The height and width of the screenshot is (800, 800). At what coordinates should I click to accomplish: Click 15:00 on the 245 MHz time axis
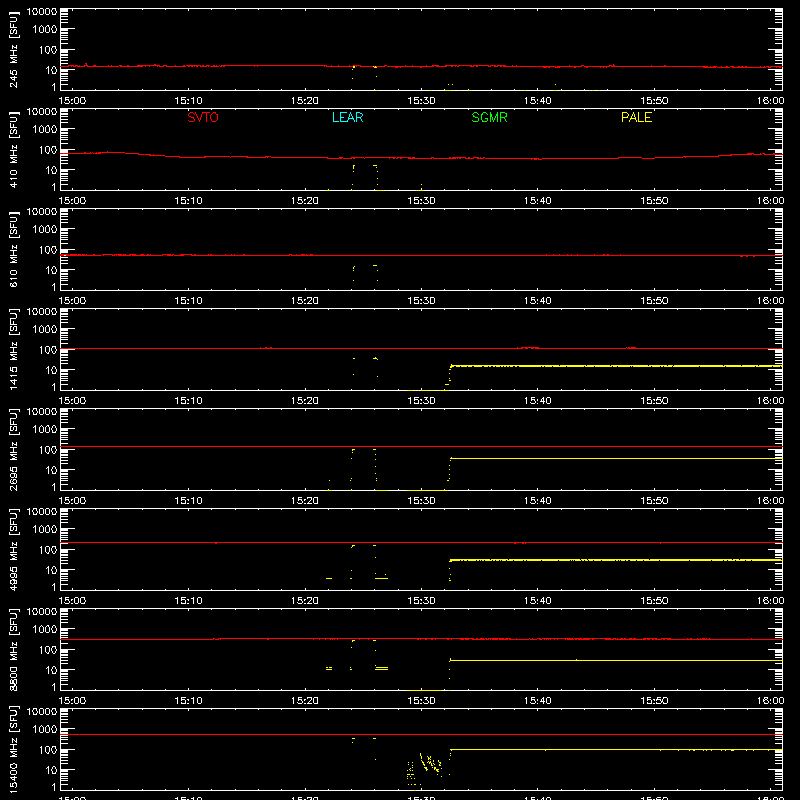pos(72,101)
